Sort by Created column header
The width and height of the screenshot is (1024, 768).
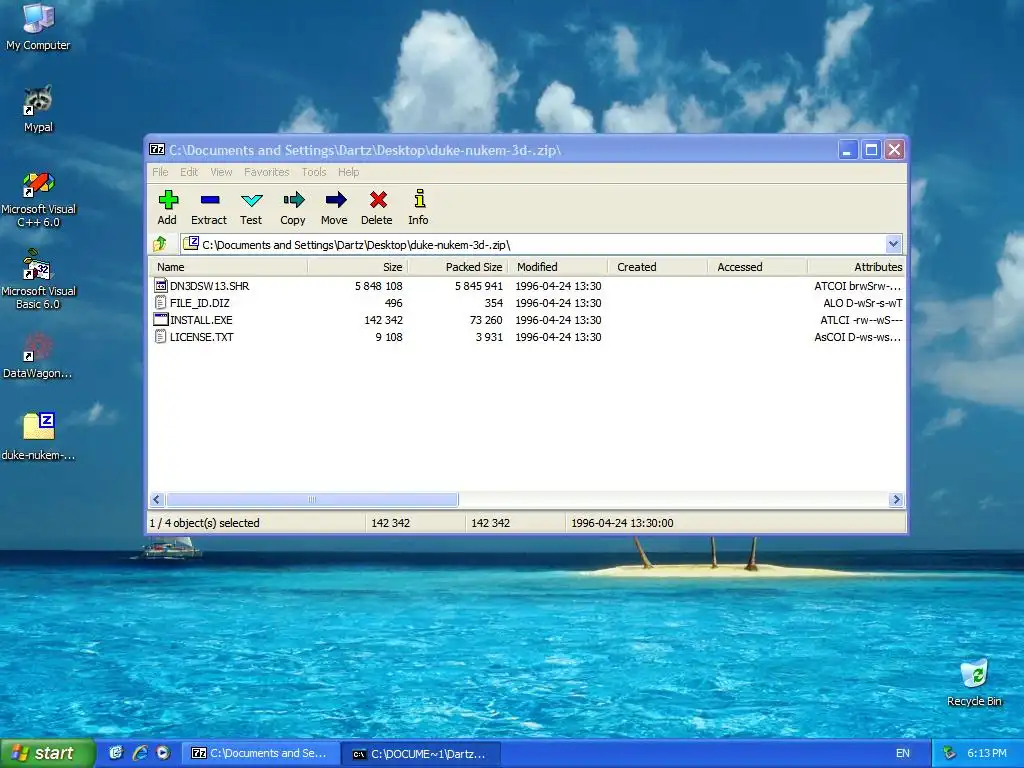(658, 266)
